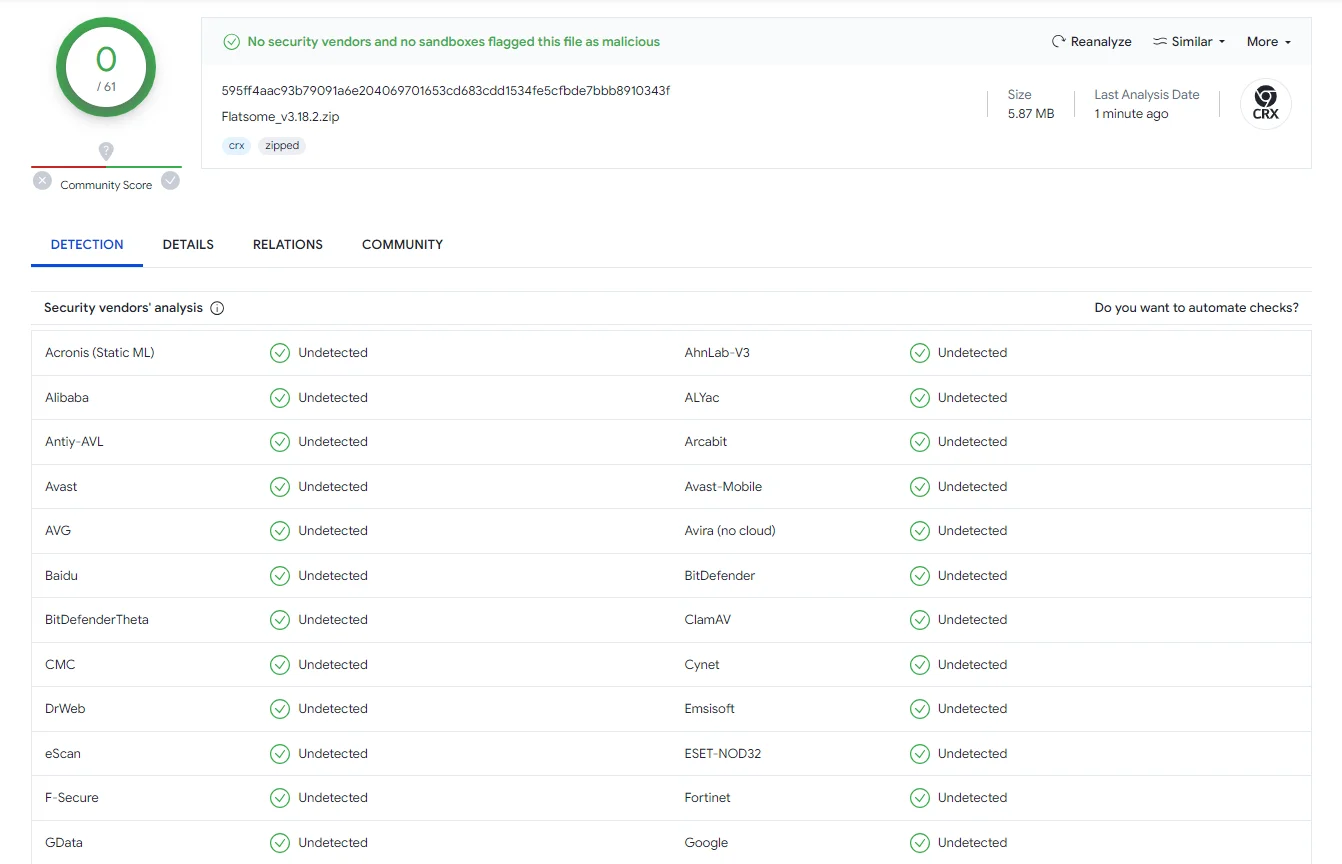Click the '1 minute ago' analysis date
The height and width of the screenshot is (864, 1342).
pos(1131,114)
